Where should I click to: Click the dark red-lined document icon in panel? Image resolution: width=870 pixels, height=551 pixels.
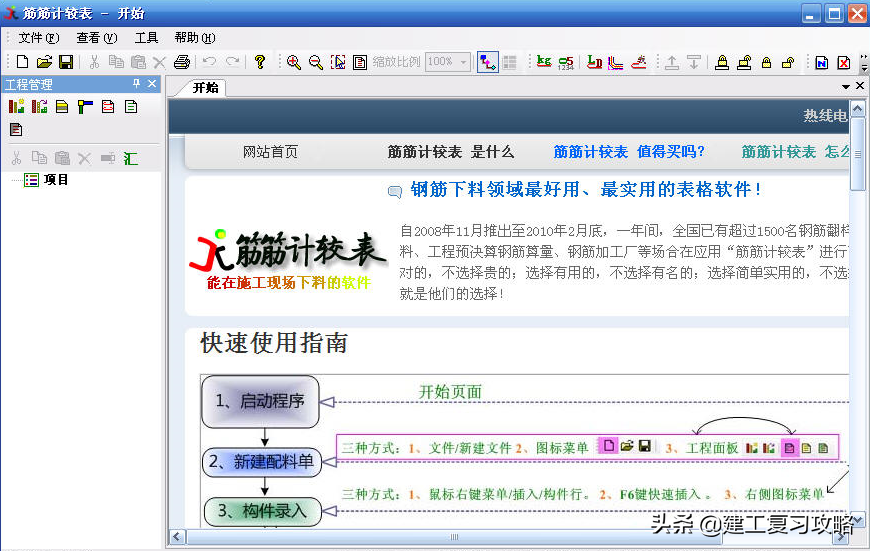pos(16,130)
